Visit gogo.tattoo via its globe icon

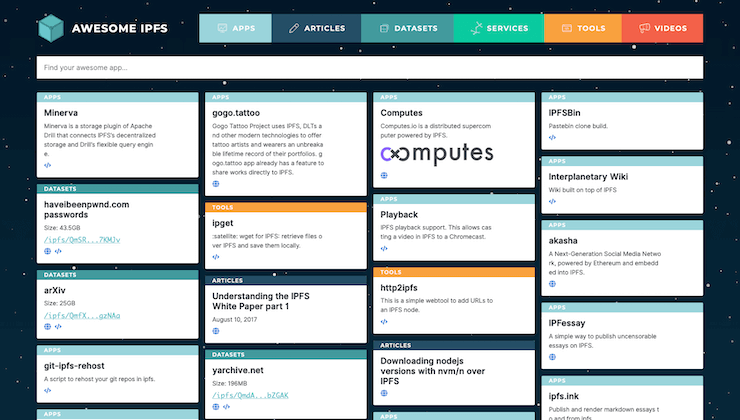(216, 184)
